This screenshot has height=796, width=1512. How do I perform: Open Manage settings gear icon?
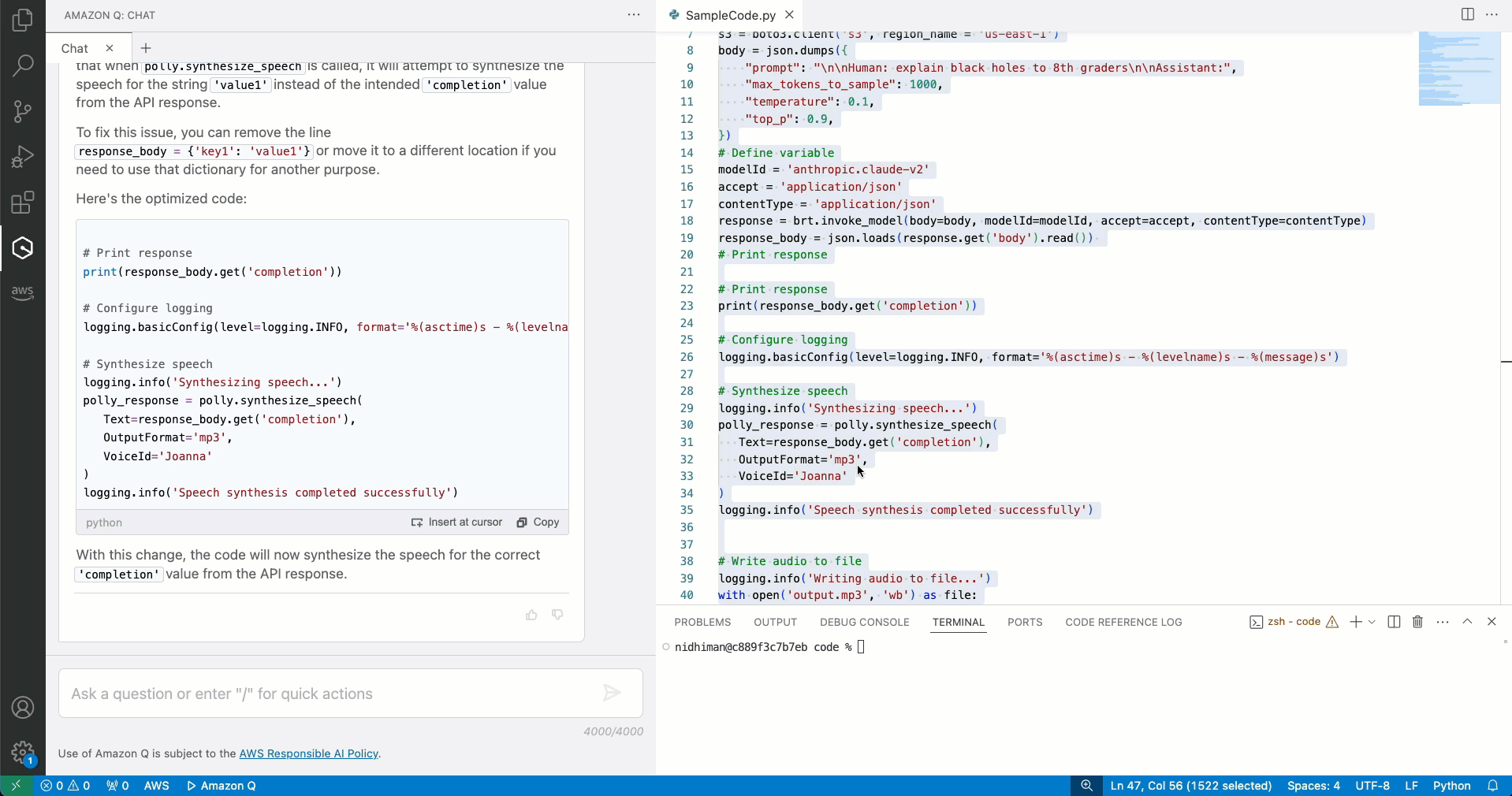[x=23, y=753]
